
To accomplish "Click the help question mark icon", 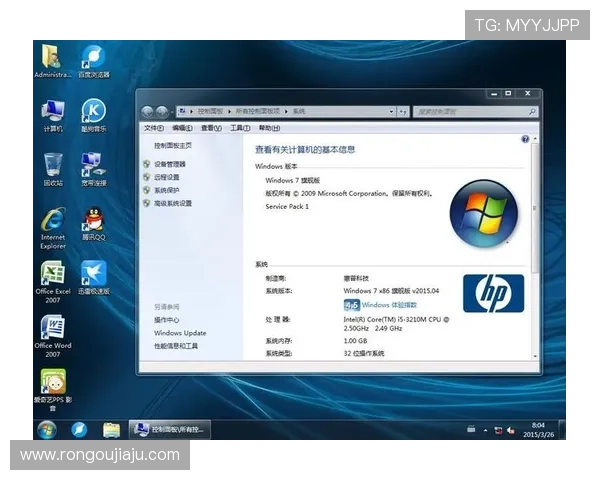I will tap(525, 140).
